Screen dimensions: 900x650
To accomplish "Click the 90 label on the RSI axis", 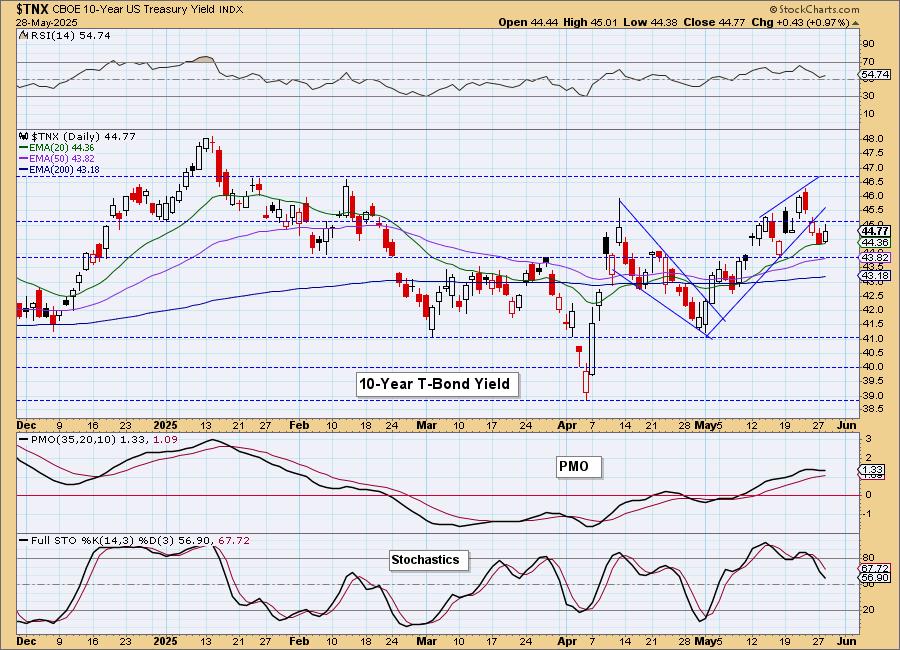I will 868,44.
